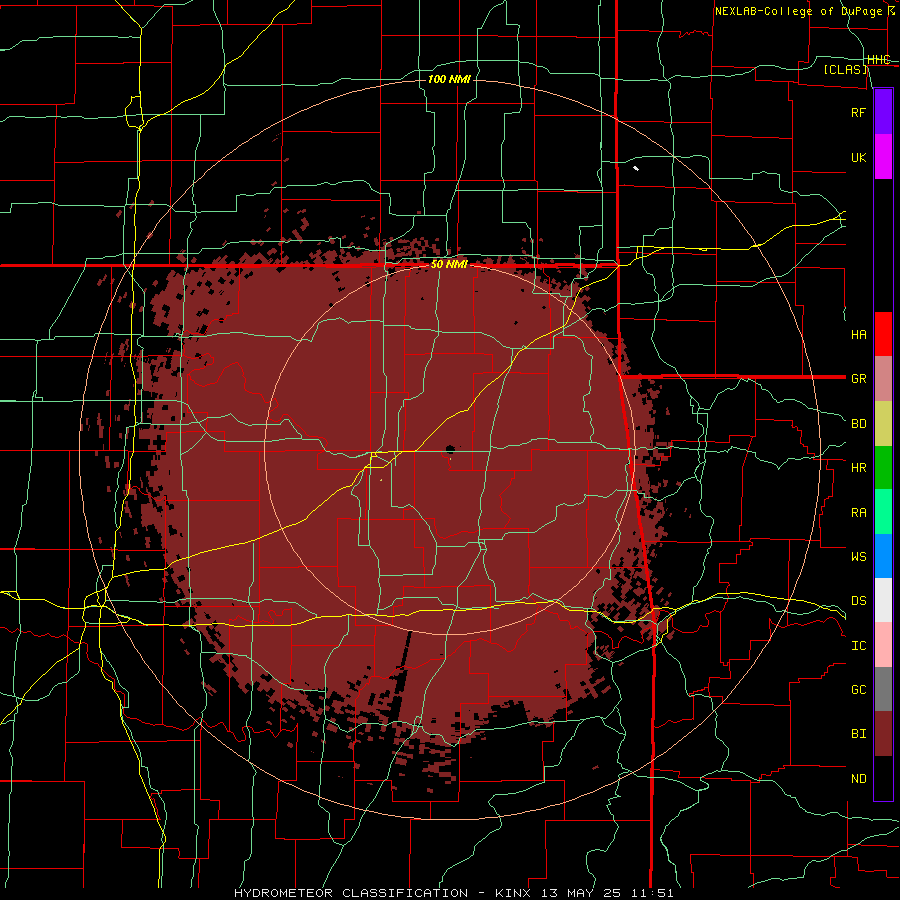Click the 100 NMI range ring label

449,79
